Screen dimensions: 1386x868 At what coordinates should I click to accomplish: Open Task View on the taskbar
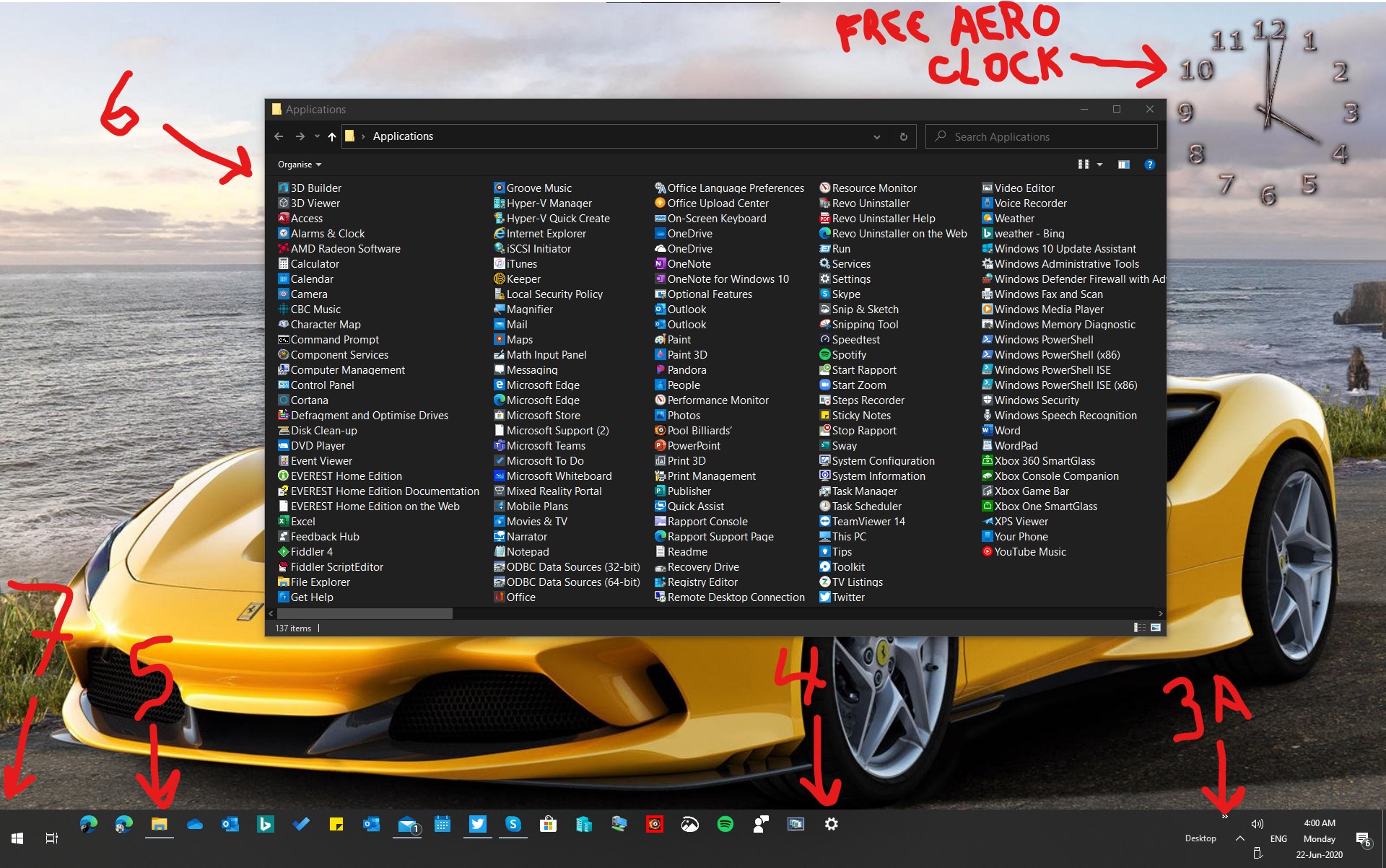[52, 838]
